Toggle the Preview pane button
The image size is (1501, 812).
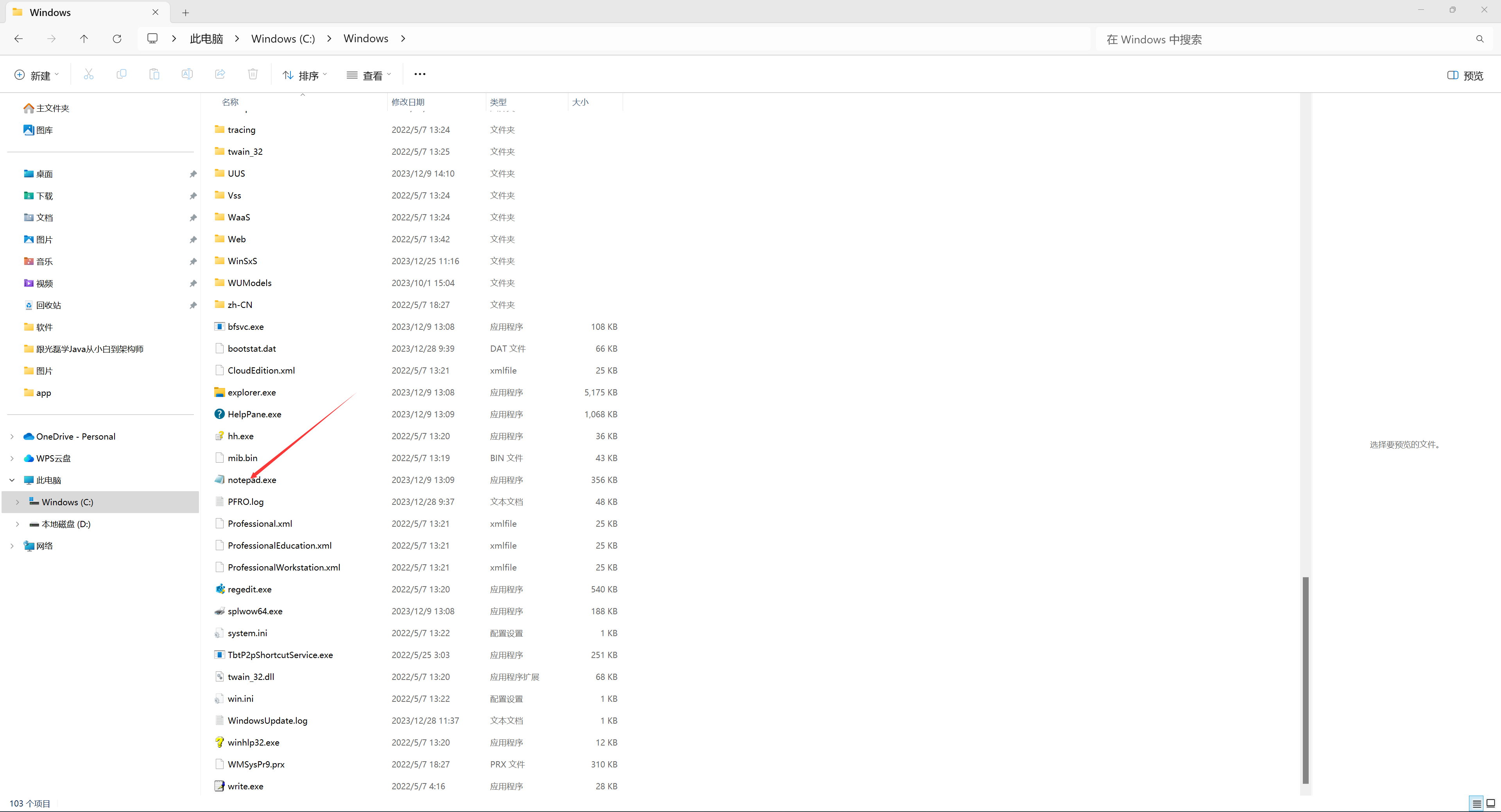pos(1465,75)
